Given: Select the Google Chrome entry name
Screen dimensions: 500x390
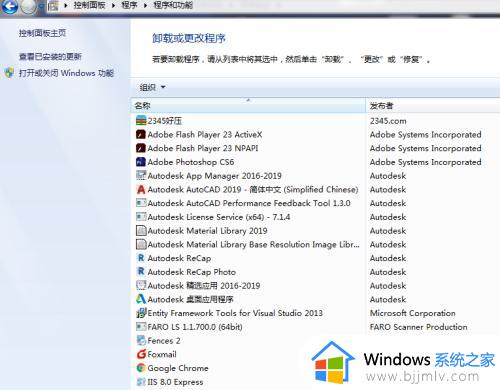Looking at the screenshot, I should click(x=178, y=368).
